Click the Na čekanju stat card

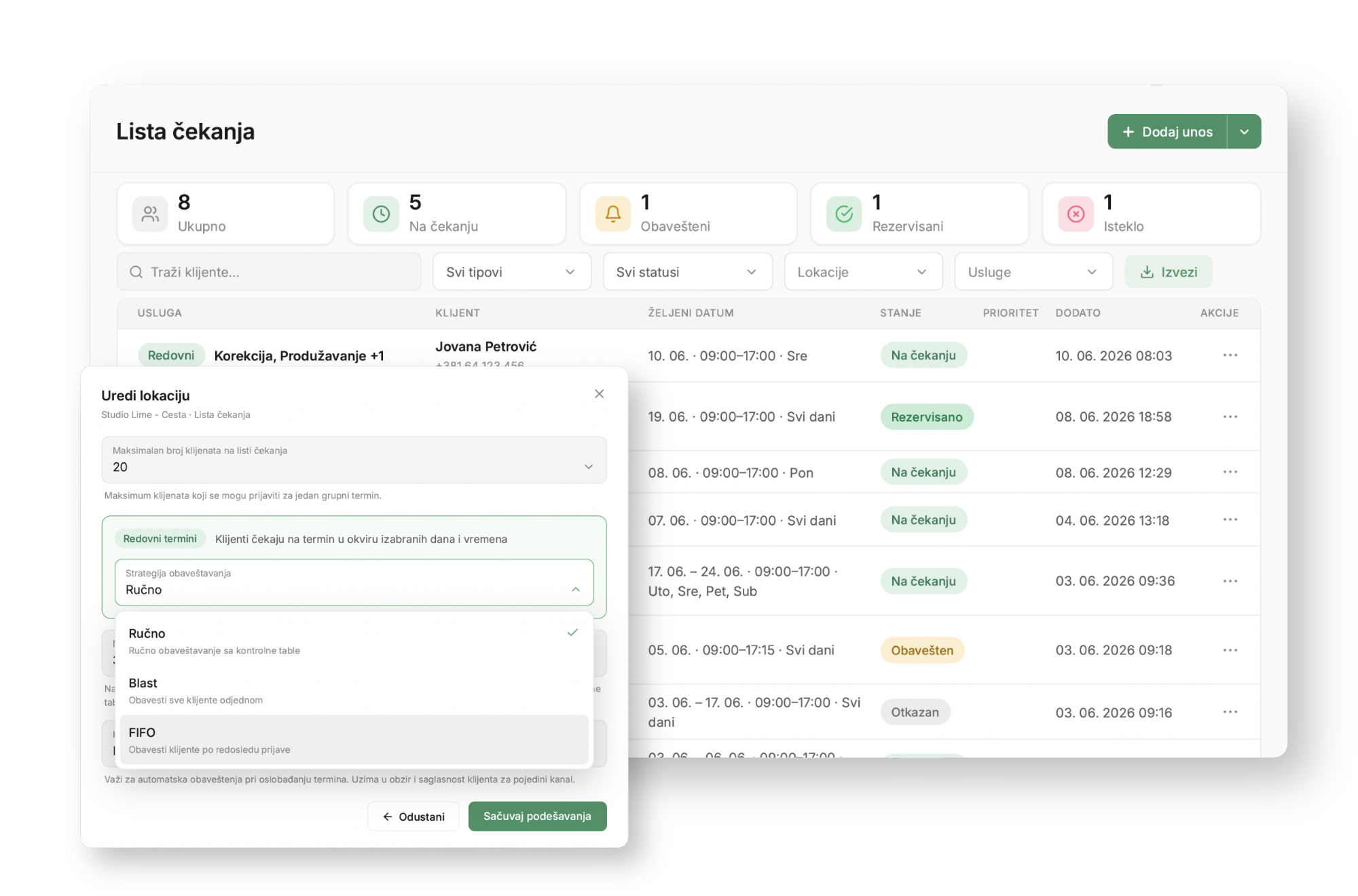pyautogui.click(x=457, y=214)
